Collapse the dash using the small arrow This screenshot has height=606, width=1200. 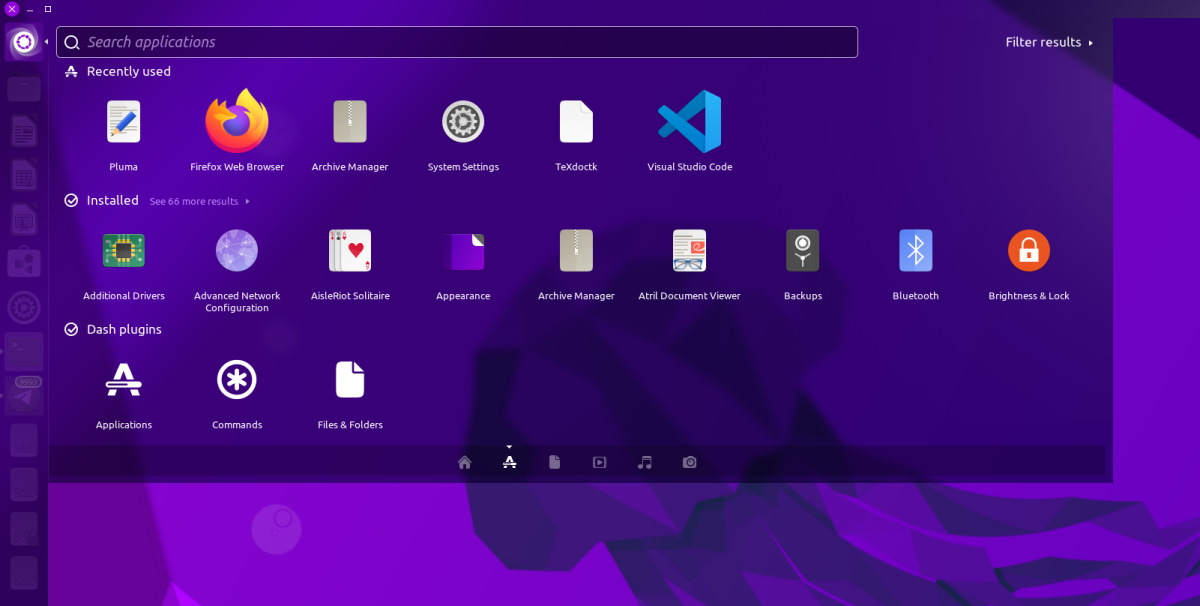(x=509, y=447)
